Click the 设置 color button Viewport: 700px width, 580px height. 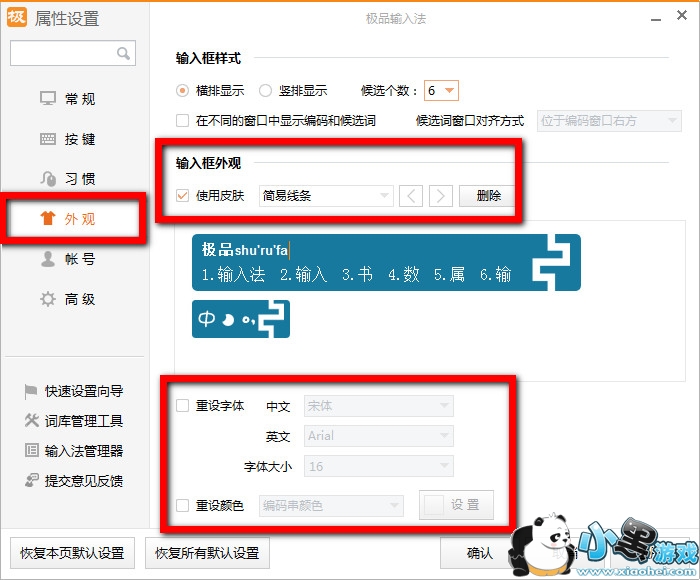pyautogui.click(x=456, y=505)
